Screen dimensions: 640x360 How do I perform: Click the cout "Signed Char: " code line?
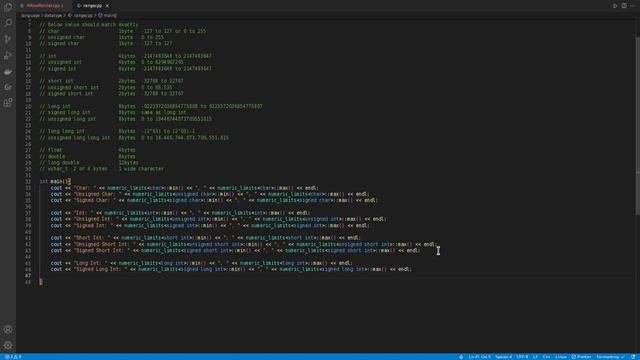(x=214, y=200)
